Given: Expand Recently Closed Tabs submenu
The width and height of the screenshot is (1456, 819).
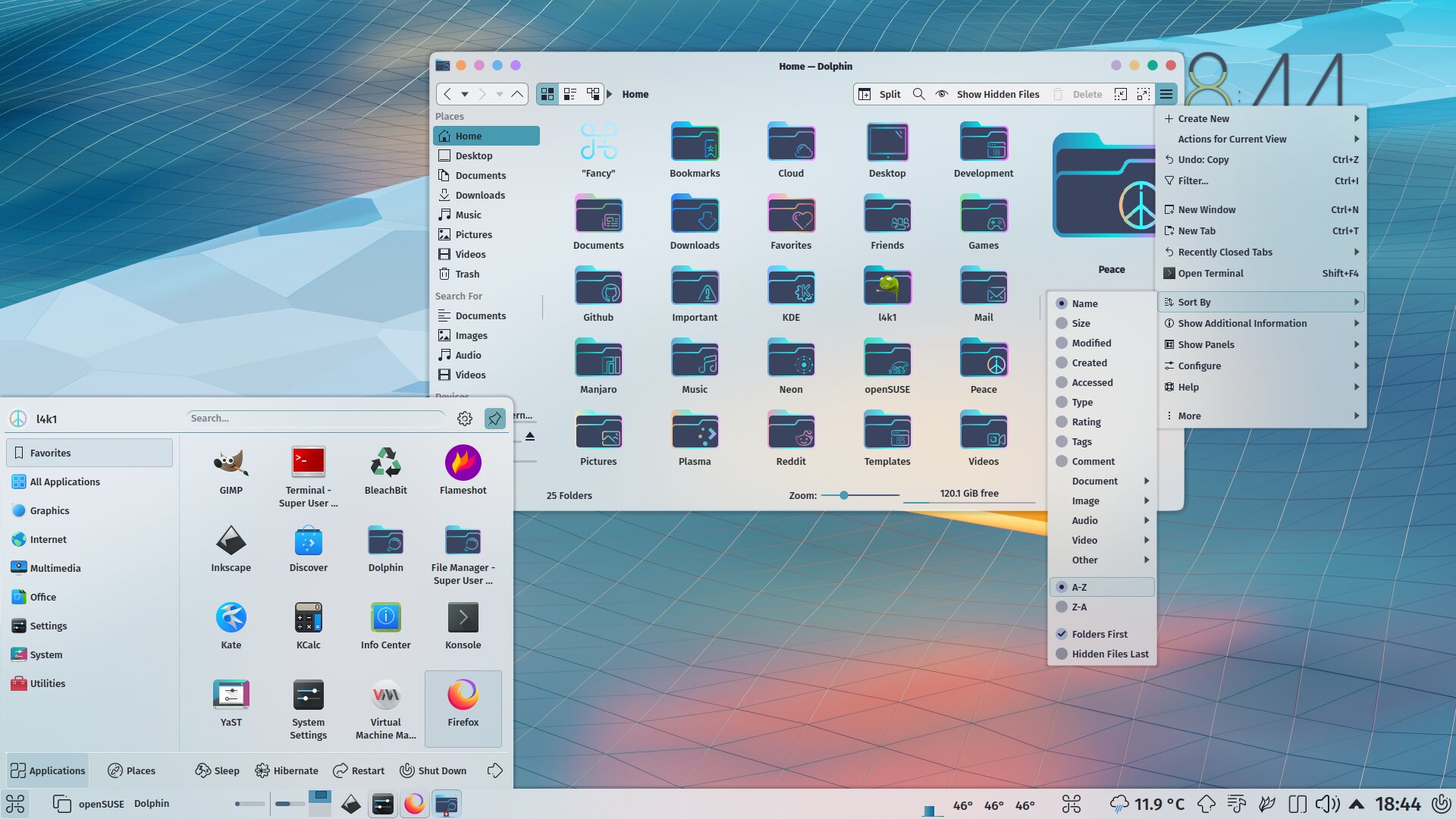Looking at the screenshot, I should click(1261, 252).
